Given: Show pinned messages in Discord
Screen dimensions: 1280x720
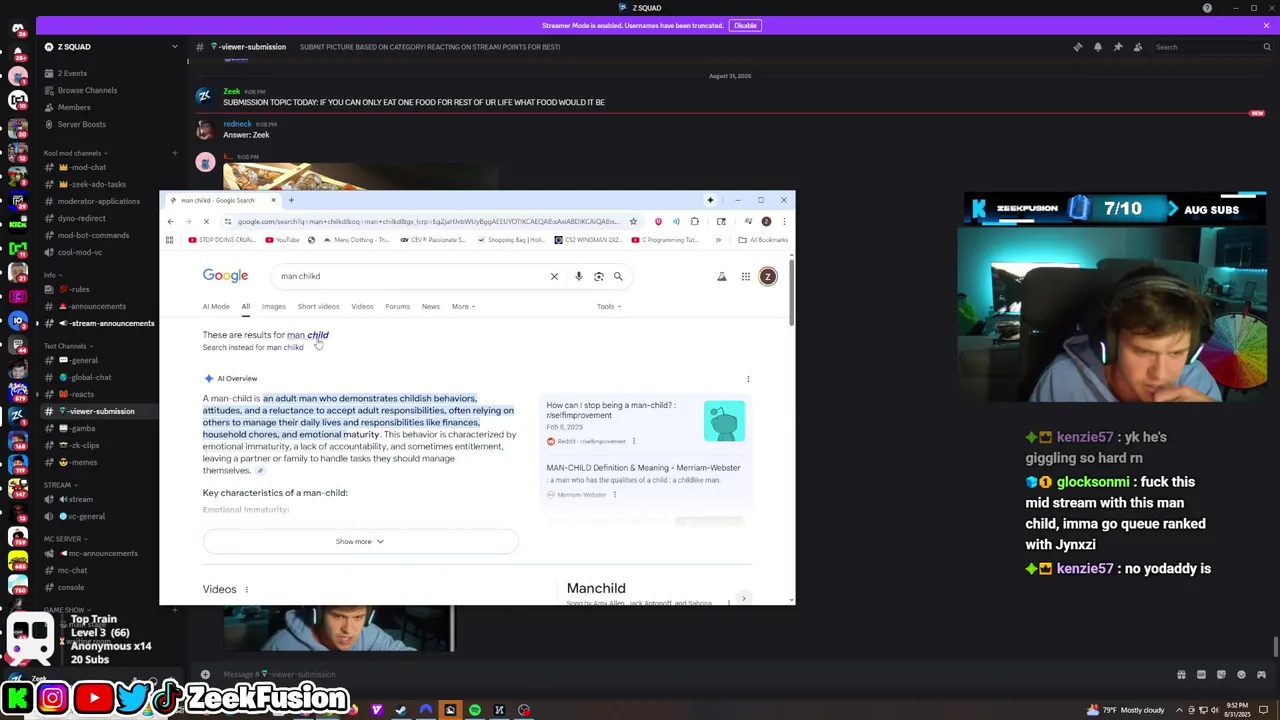Looking at the screenshot, I should [x=1117, y=47].
